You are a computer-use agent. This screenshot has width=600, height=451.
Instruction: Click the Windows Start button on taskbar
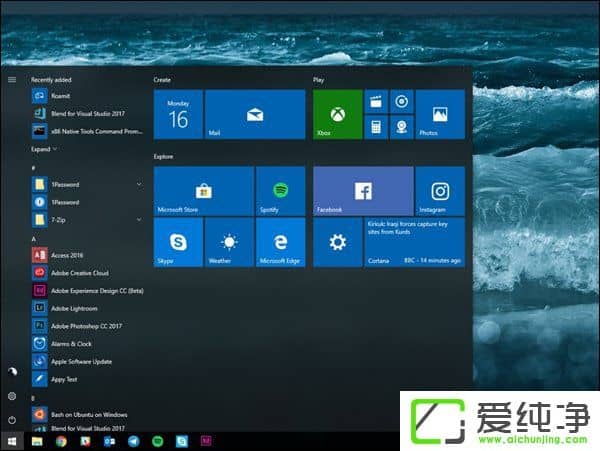[12, 441]
